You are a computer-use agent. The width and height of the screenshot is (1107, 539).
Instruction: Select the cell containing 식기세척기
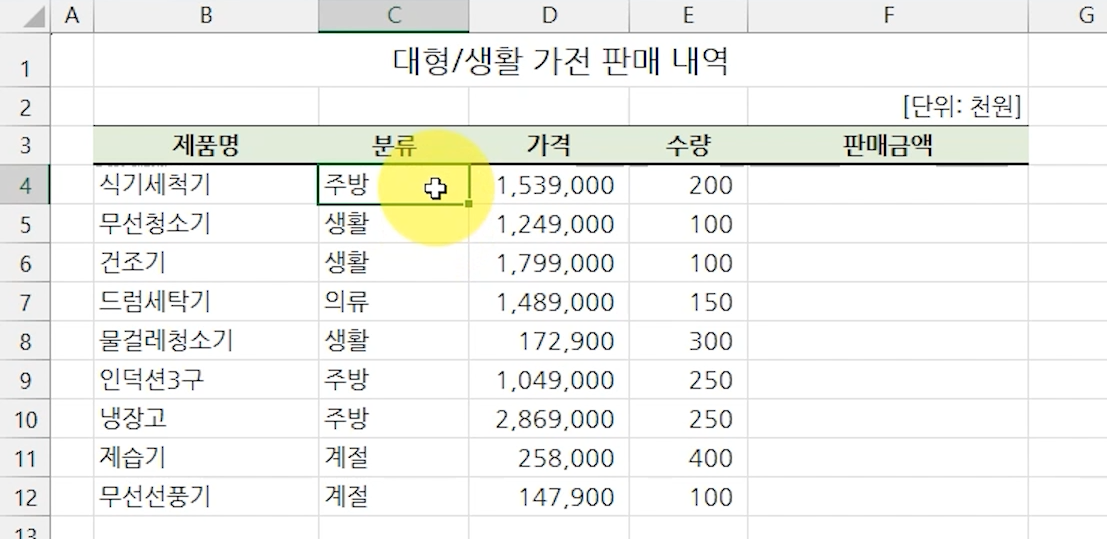(205, 185)
